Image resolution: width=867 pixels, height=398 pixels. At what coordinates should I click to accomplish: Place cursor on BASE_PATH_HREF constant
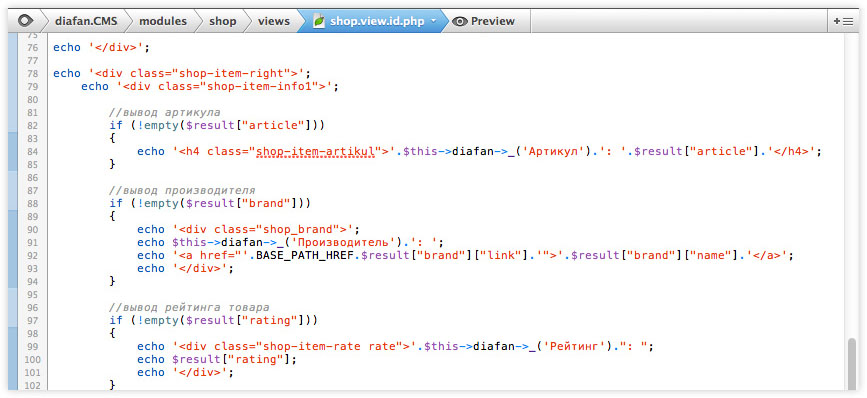305,255
